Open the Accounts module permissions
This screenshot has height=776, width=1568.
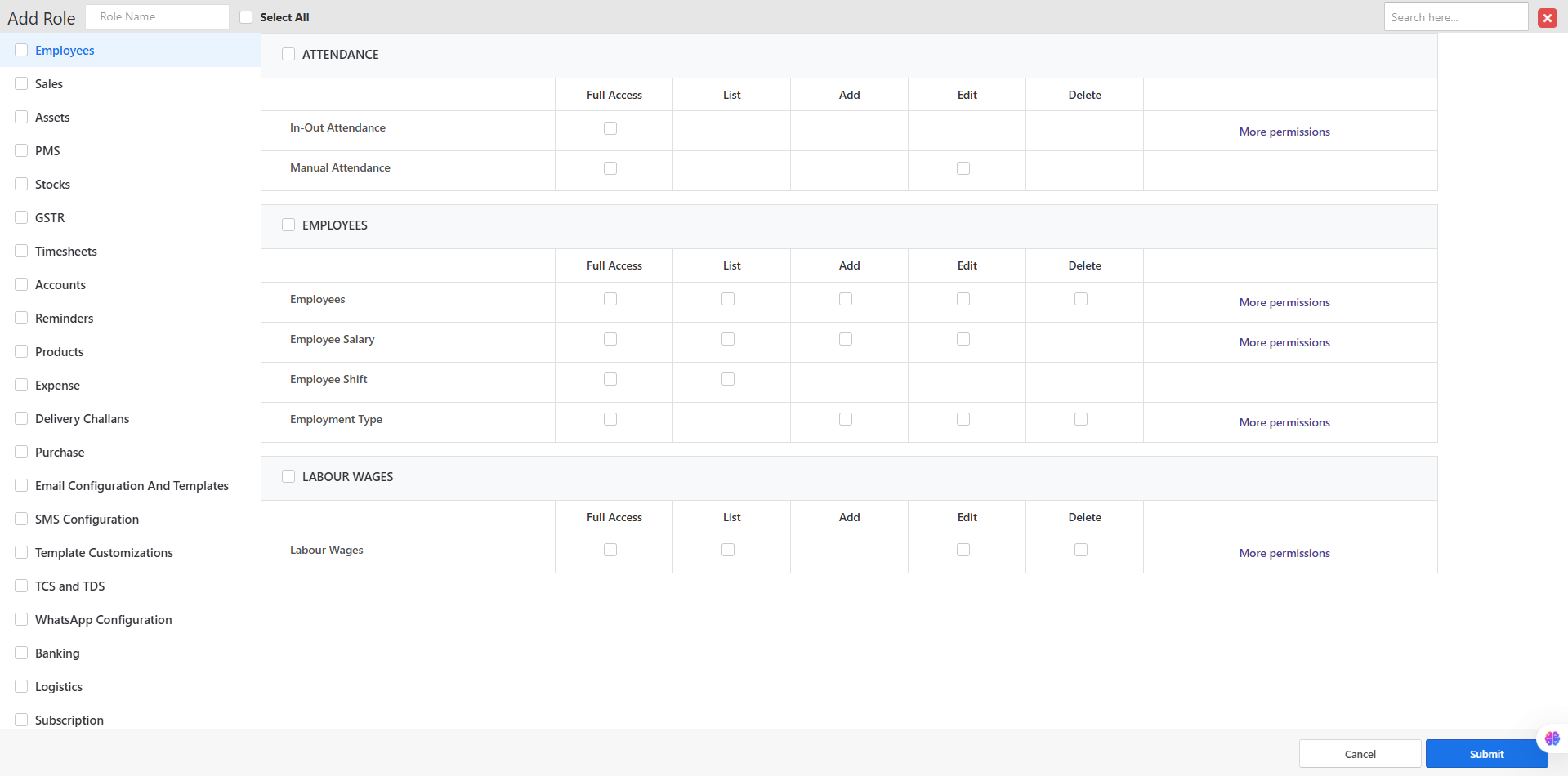click(60, 285)
